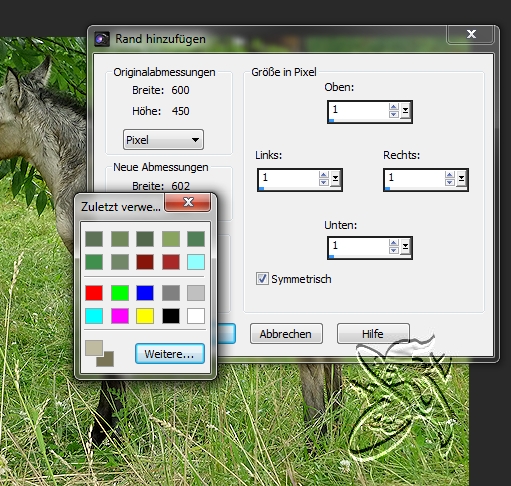The image size is (511, 486).
Task: Choose the yellow color swatch
Action: click(145, 316)
